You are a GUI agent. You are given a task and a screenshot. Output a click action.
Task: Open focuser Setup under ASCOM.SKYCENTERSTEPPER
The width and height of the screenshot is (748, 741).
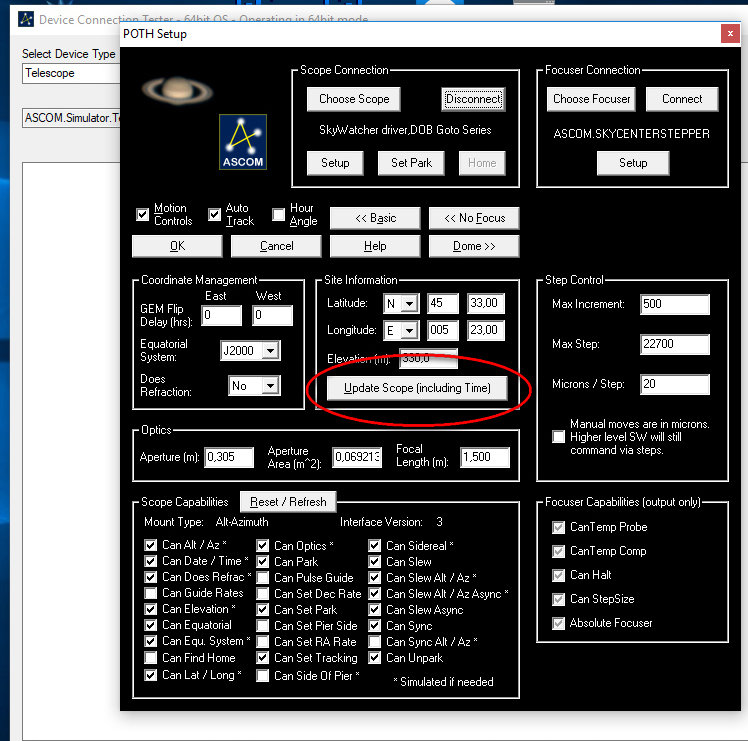pyautogui.click(x=633, y=163)
